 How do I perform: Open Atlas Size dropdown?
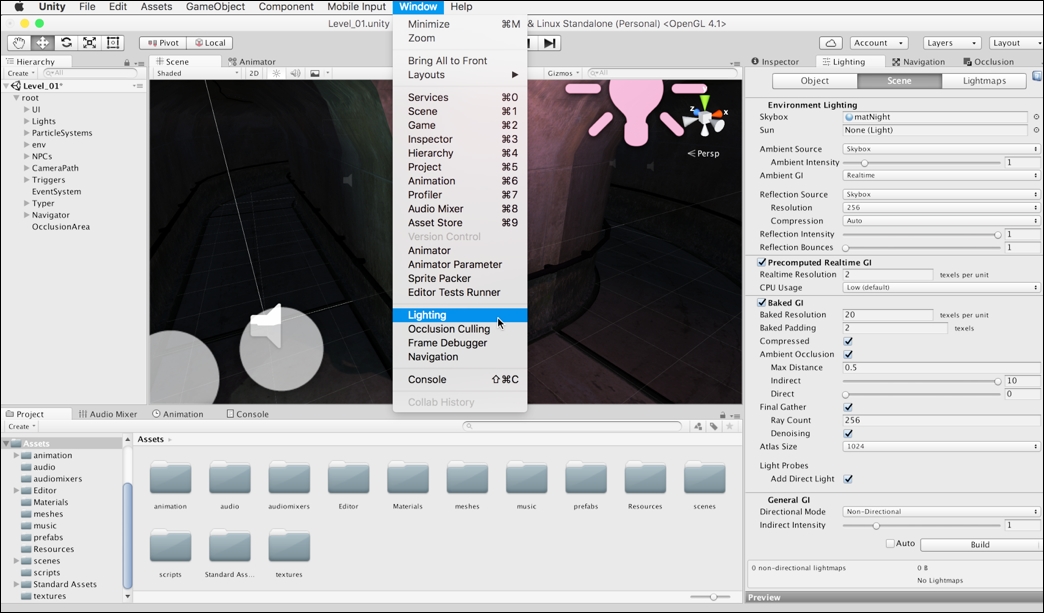[x=941, y=447]
